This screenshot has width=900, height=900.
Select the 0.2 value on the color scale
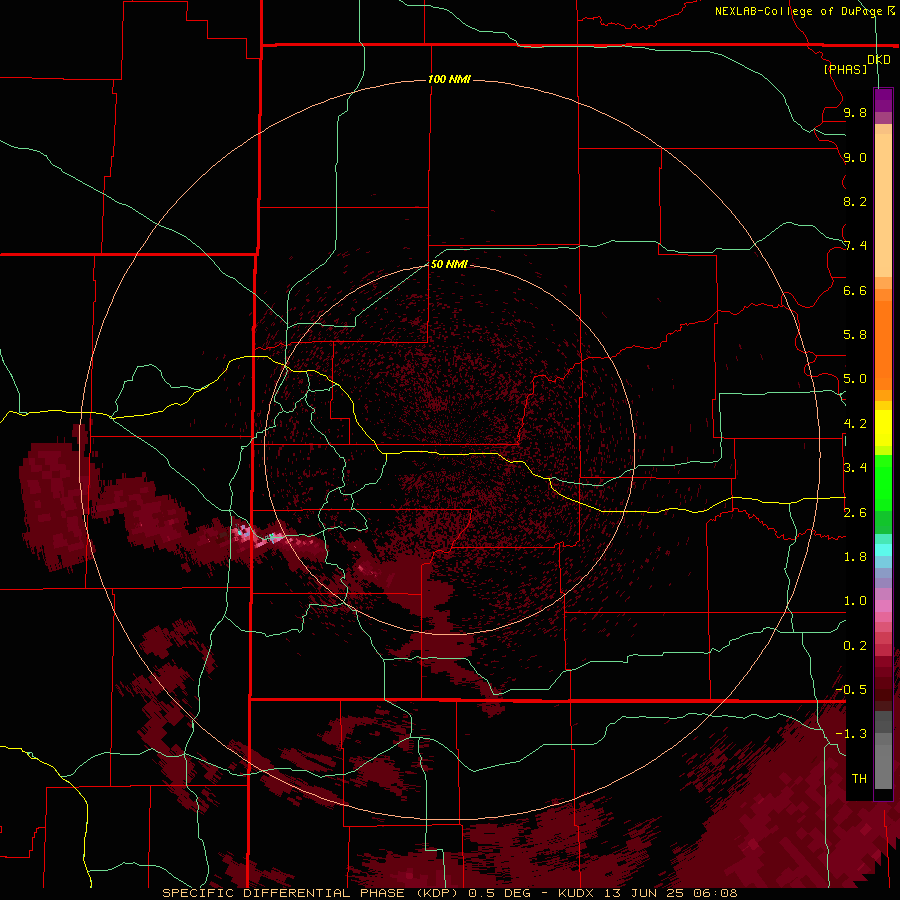pyautogui.click(x=855, y=645)
